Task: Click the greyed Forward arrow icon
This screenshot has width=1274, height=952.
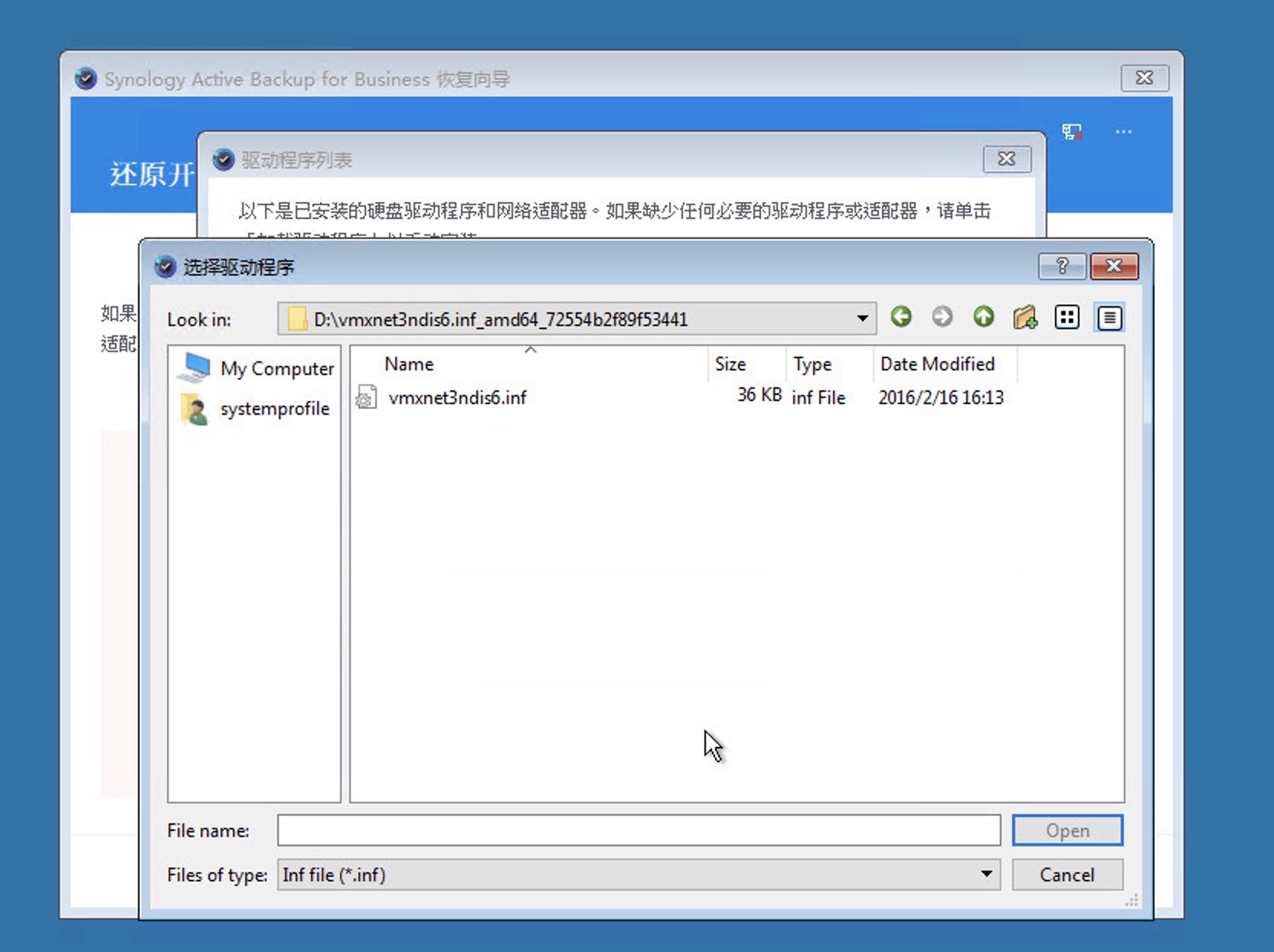Action: [942, 317]
